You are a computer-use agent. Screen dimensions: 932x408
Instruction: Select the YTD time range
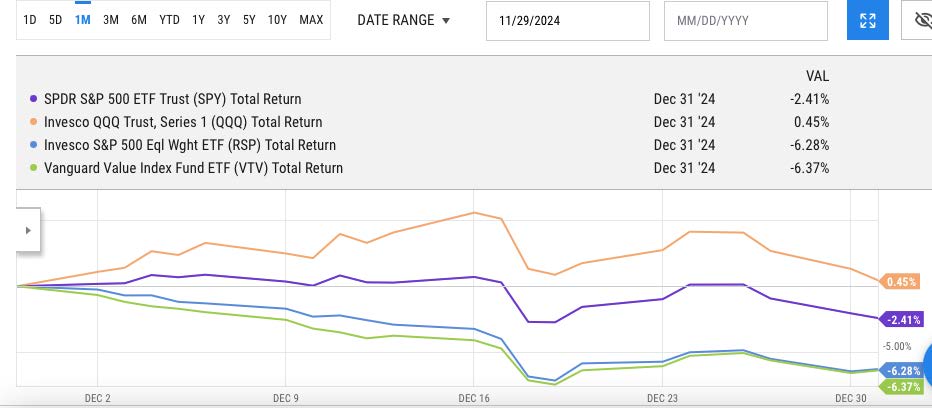[169, 20]
